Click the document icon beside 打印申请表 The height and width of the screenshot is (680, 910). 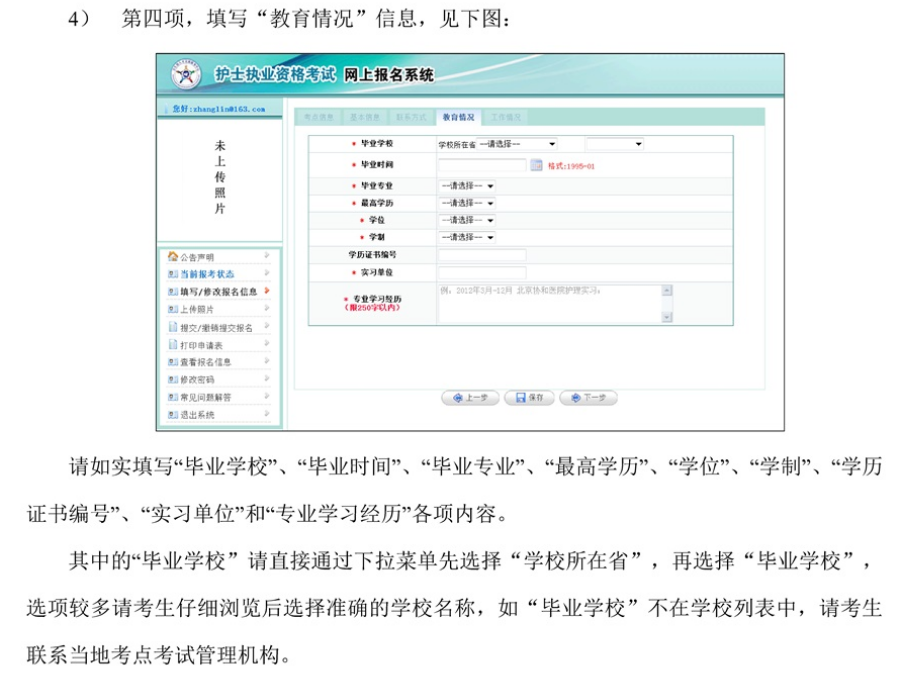pos(172,345)
